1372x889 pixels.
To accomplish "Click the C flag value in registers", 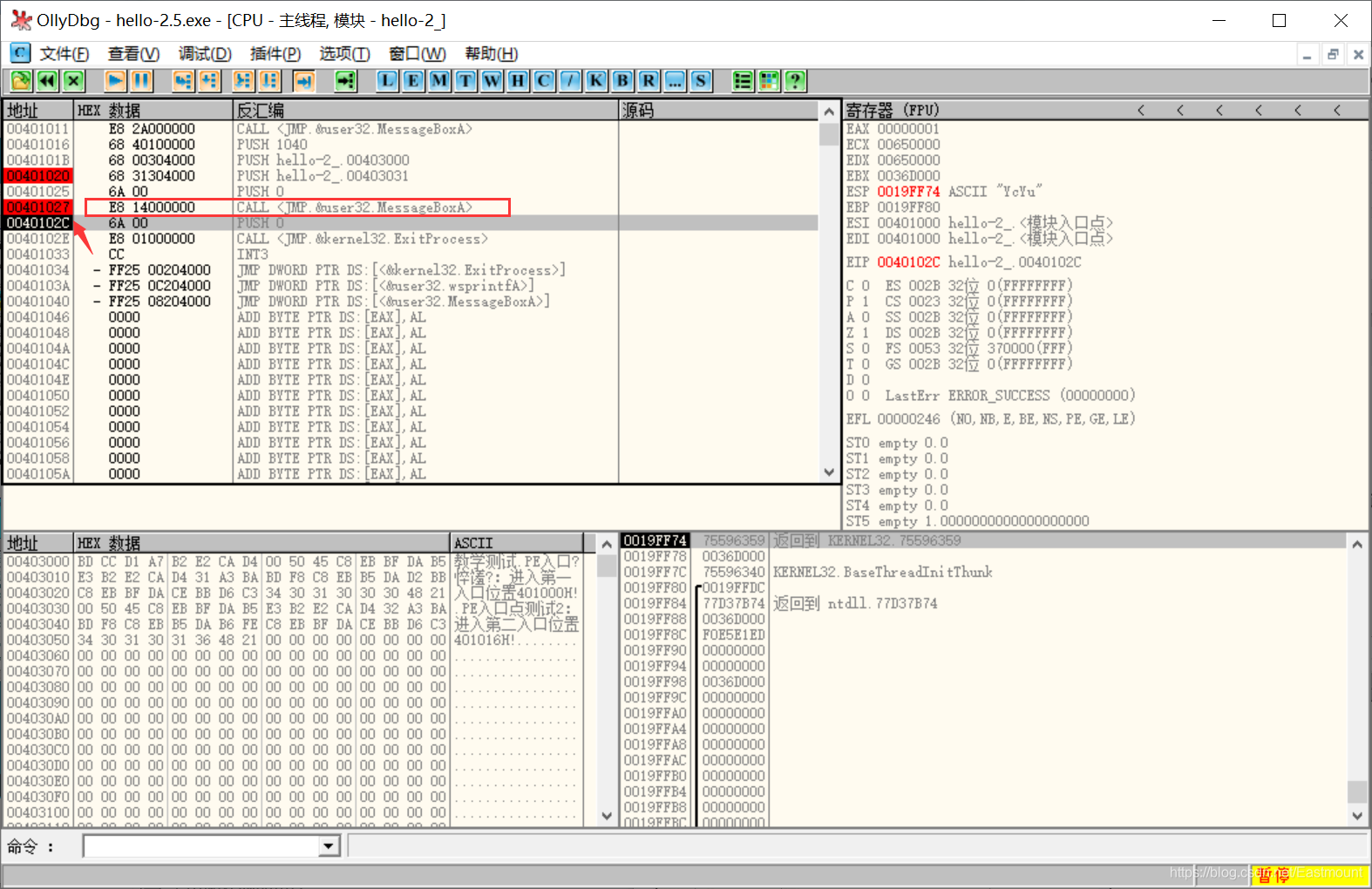I will (866, 286).
